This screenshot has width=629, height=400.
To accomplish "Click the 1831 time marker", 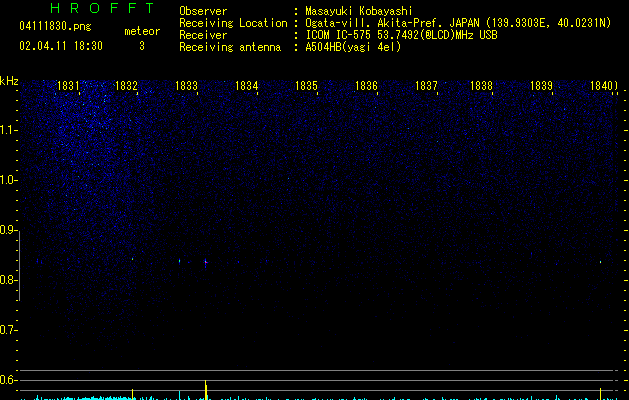I will coord(68,86).
